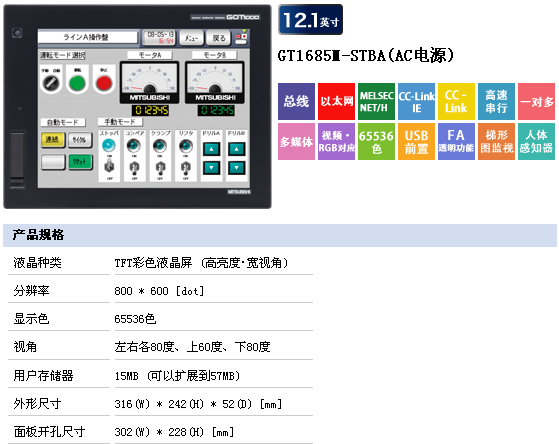The width and height of the screenshot is (559, 444).
Task: Click the ドリルA down arrow
Action: 212,167
